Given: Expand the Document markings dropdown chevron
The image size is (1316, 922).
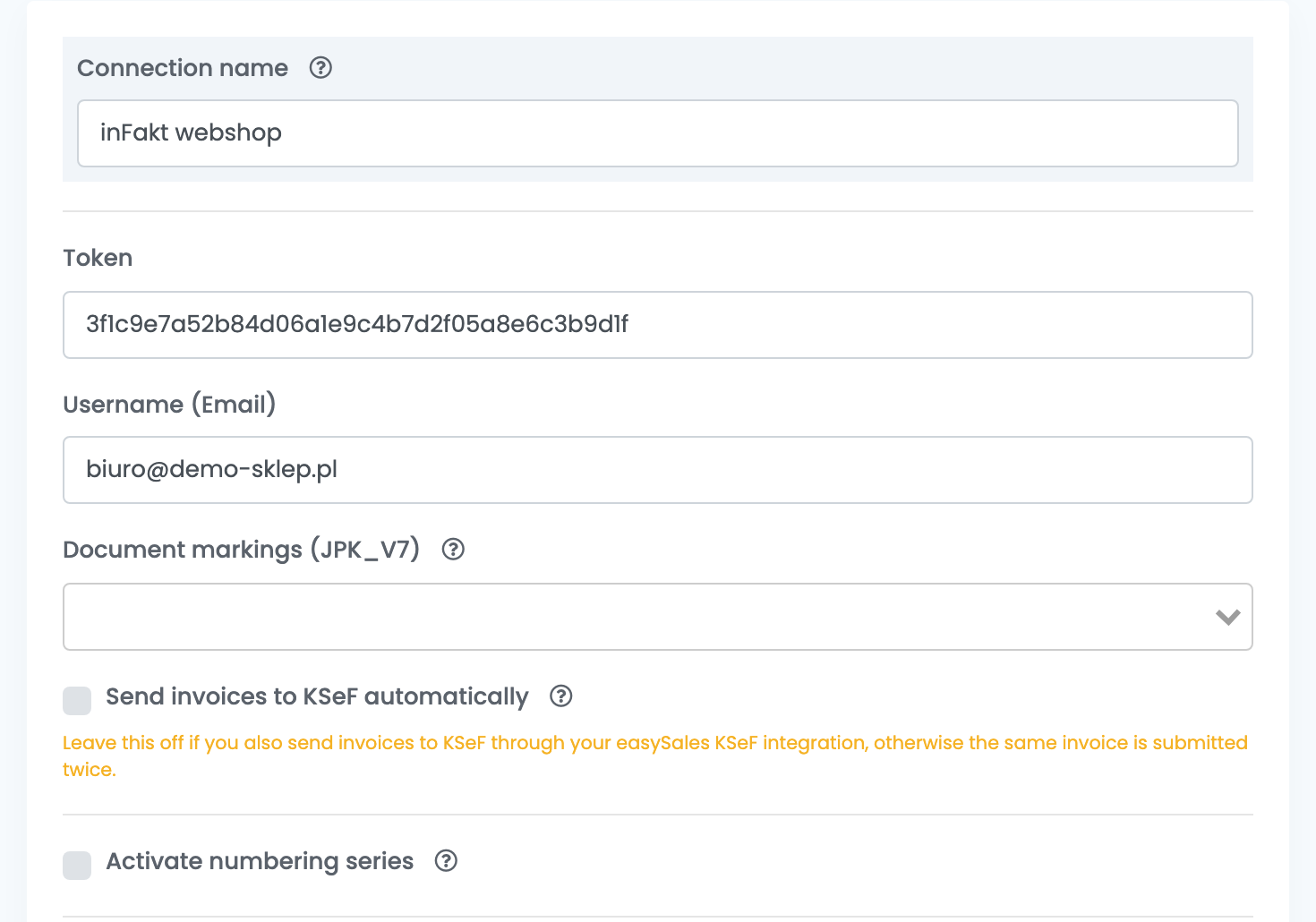Looking at the screenshot, I should [x=1227, y=617].
